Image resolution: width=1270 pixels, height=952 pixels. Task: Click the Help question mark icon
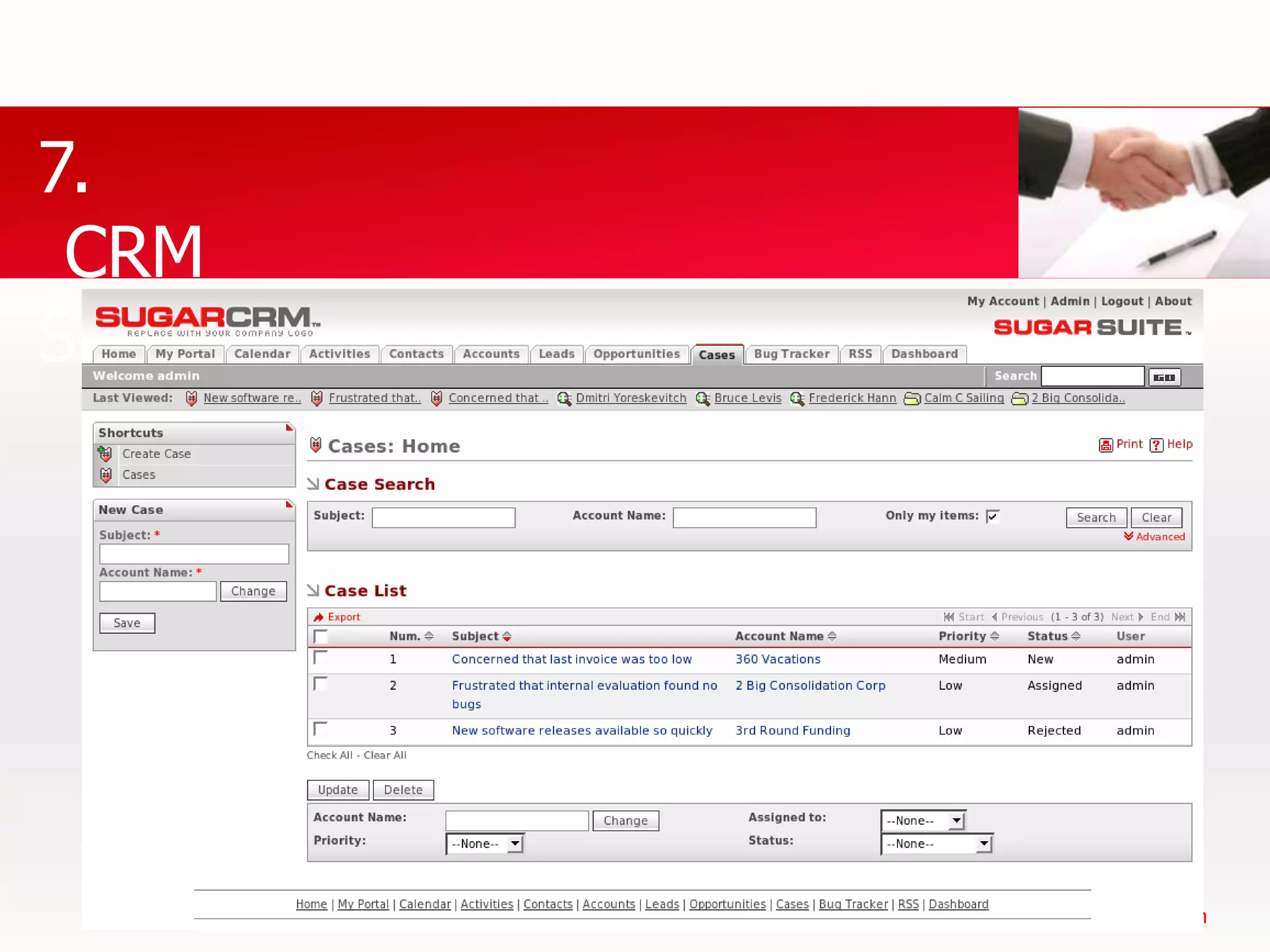coord(1156,445)
